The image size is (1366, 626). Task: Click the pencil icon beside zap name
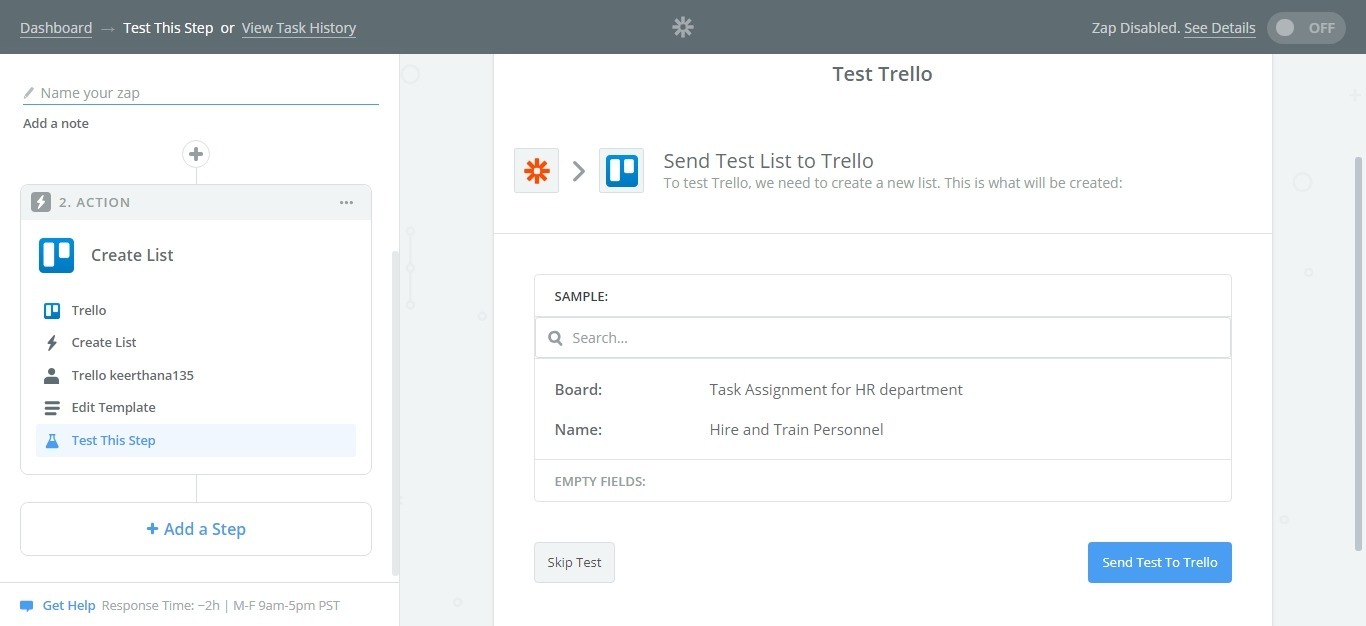click(29, 93)
